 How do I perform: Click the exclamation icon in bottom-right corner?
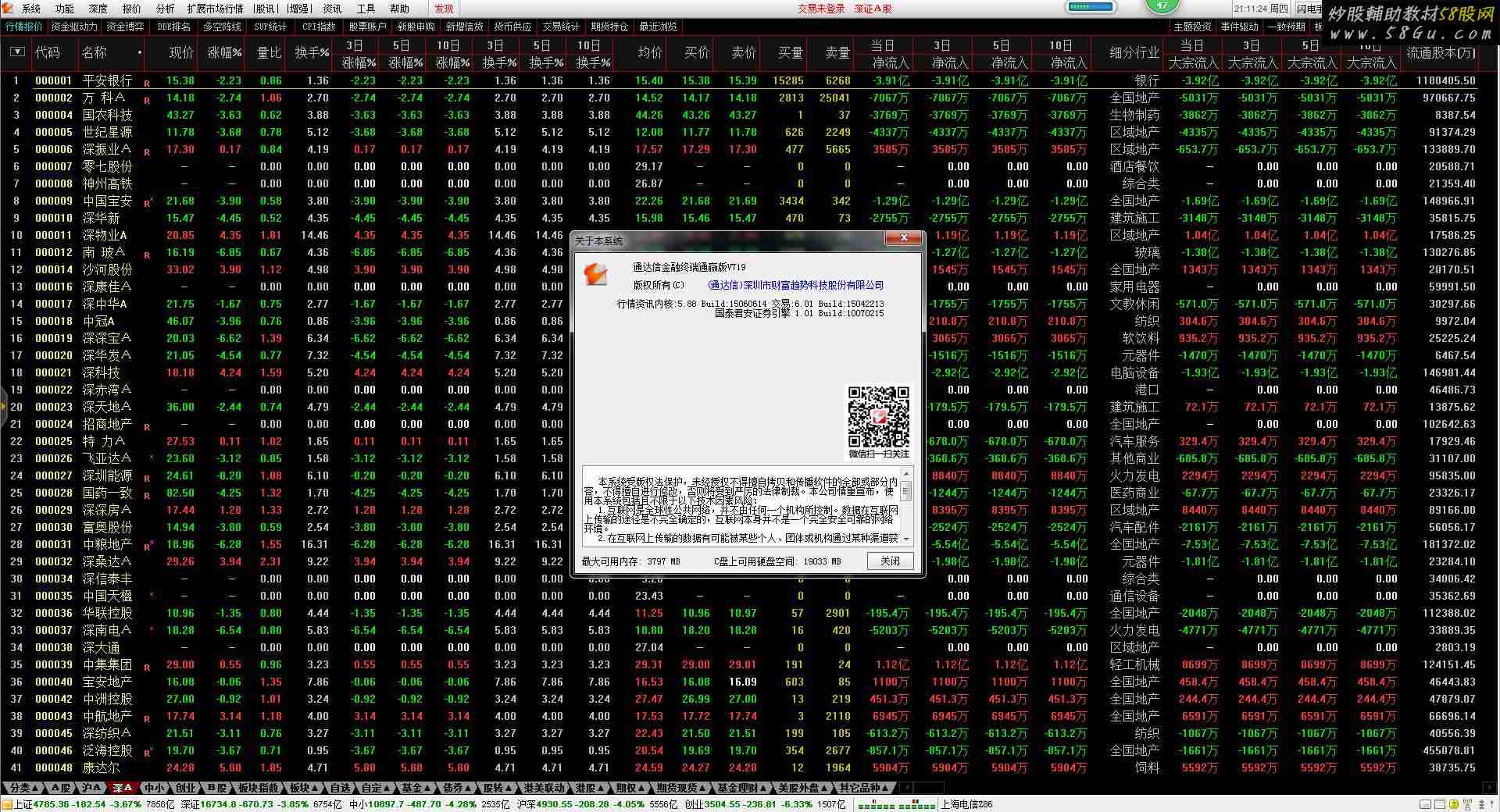(1491, 804)
